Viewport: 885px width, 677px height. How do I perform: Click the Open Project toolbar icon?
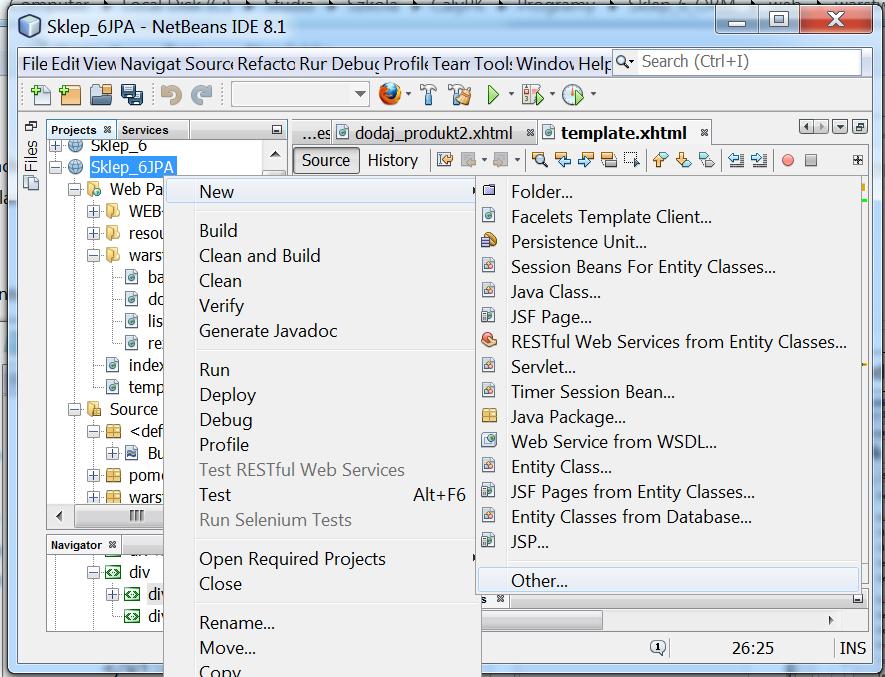point(101,94)
